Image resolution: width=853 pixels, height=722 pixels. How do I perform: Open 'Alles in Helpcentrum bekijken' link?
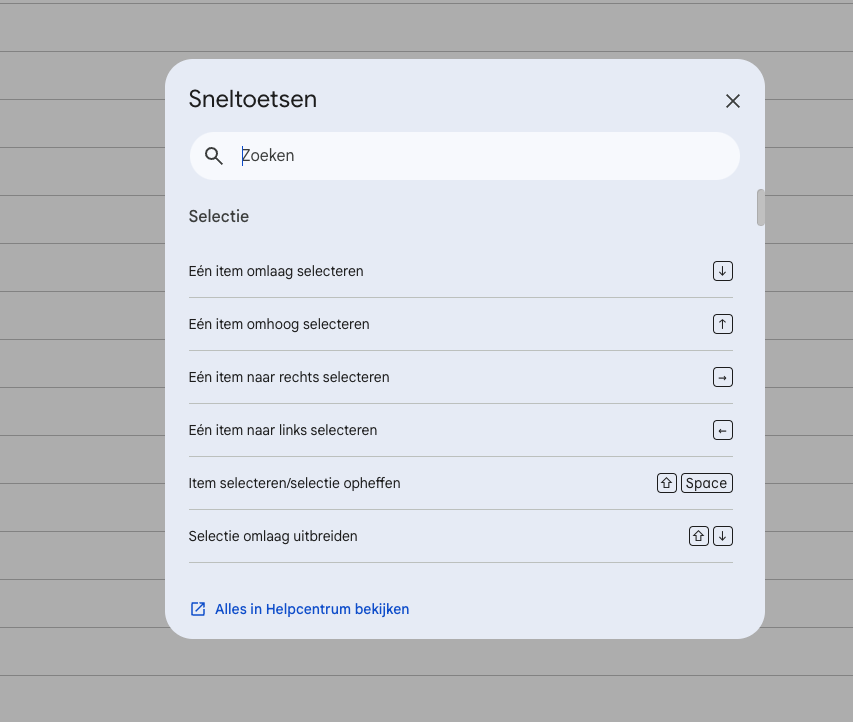pos(312,609)
